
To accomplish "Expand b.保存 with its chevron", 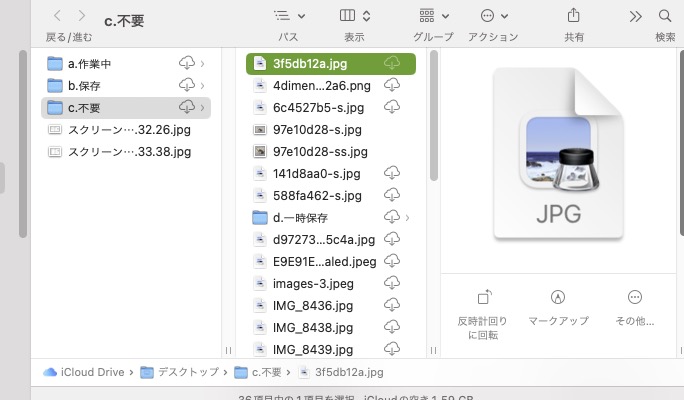I will (x=202, y=85).
